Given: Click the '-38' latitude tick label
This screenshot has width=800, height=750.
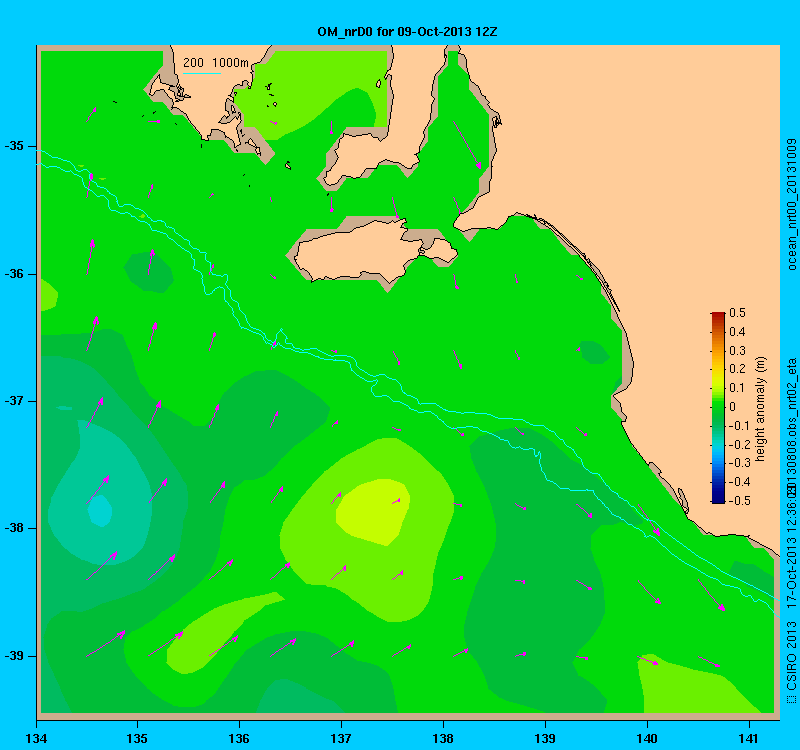Looking at the screenshot, I should point(14,528).
